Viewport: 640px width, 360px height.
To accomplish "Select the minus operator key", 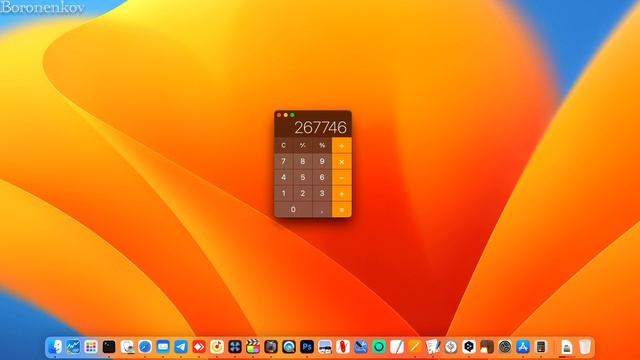I will point(342,178).
